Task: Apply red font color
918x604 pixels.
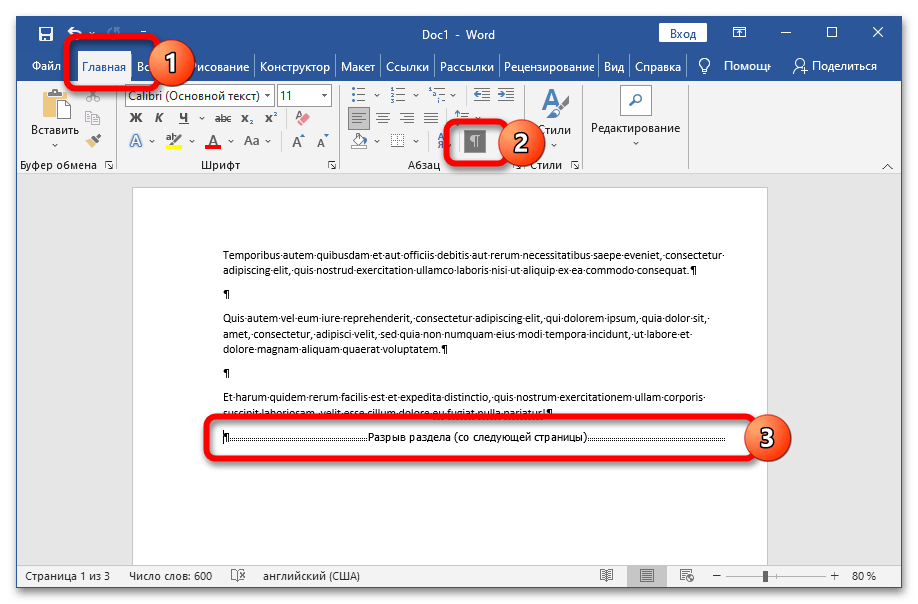Action: 213,141
